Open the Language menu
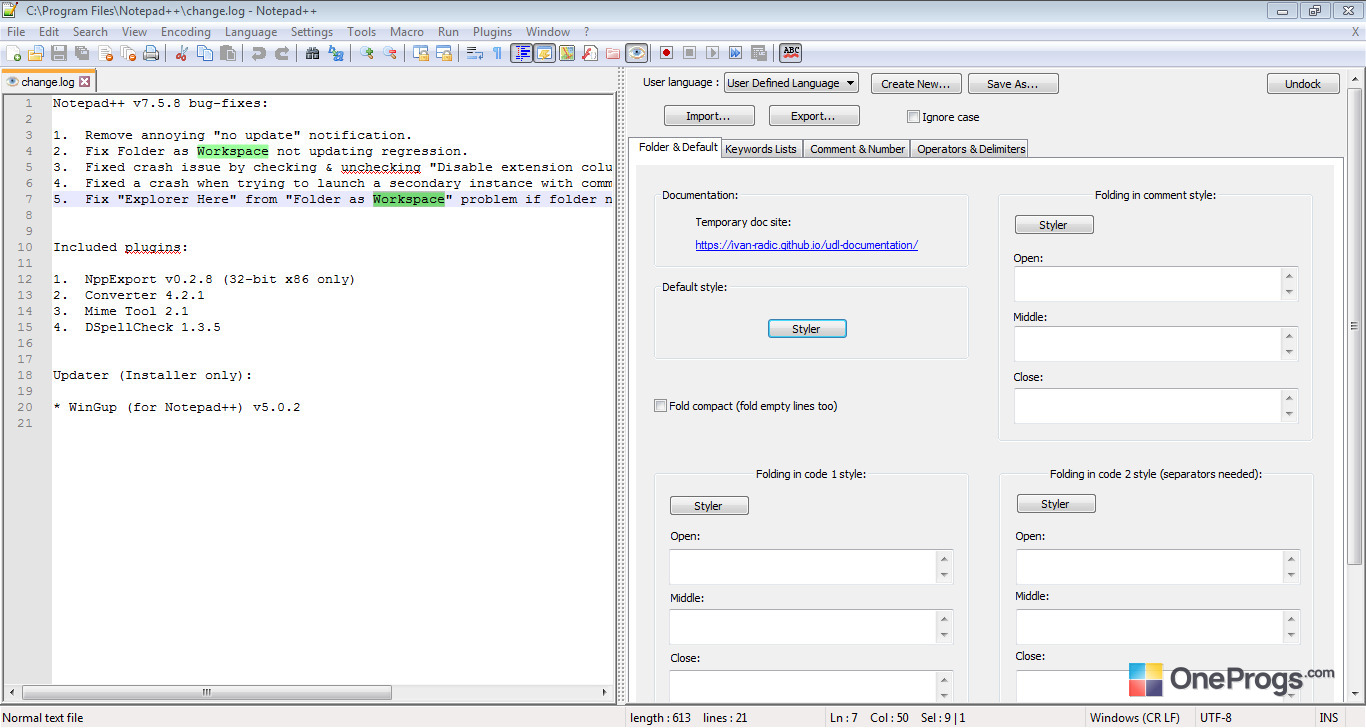The image size is (1366, 728). tap(251, 32)
